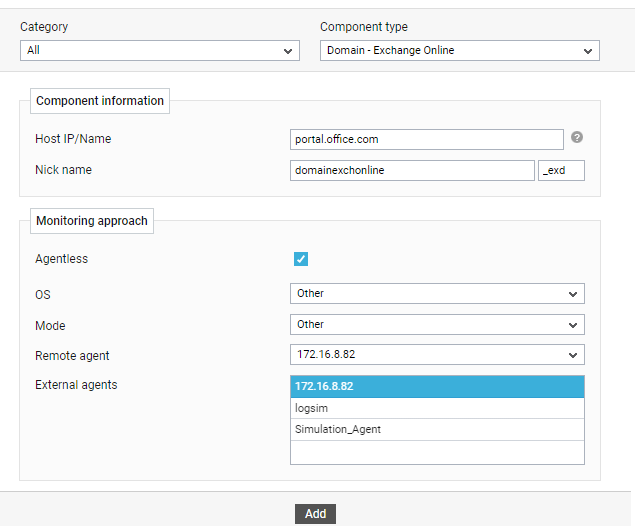The image size is (635, 527).
Task: Click the help icon beside Host IP/Name
Action: point(577,137)
